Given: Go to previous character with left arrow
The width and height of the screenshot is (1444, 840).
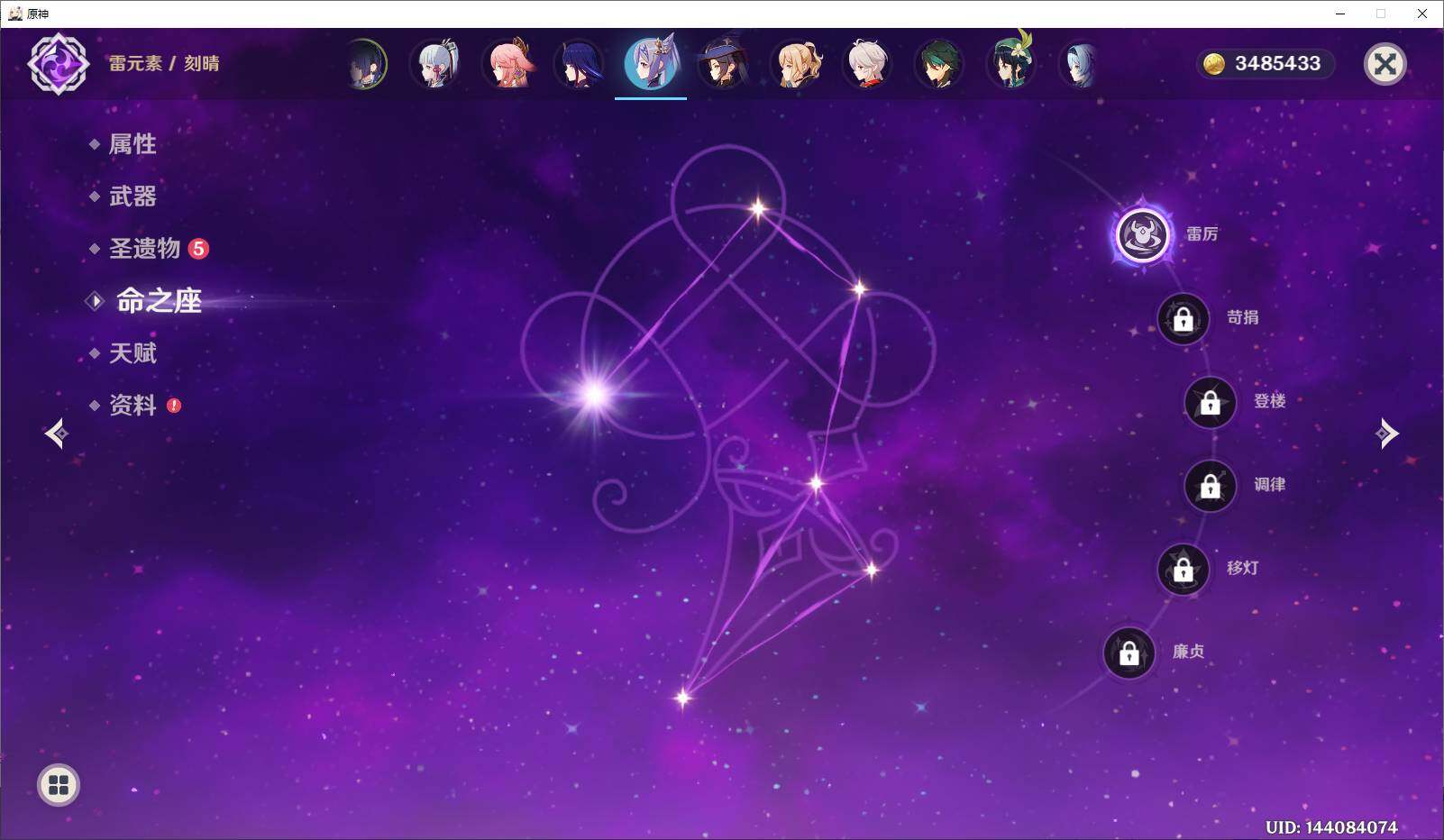Looking at the screenshot, I should (x=56, y=434).
